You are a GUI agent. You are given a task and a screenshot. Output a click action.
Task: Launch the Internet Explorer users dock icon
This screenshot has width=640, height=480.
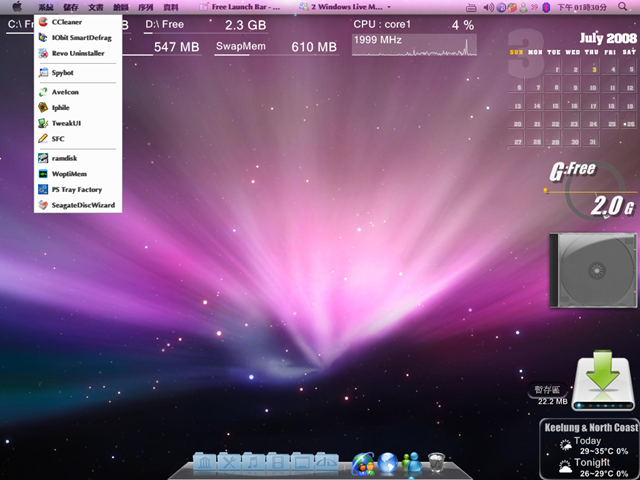point(363,463)
